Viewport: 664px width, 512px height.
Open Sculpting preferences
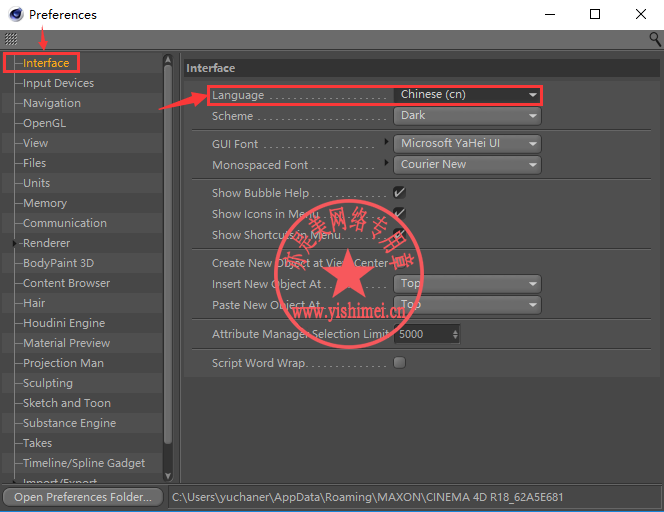[48, 383]
